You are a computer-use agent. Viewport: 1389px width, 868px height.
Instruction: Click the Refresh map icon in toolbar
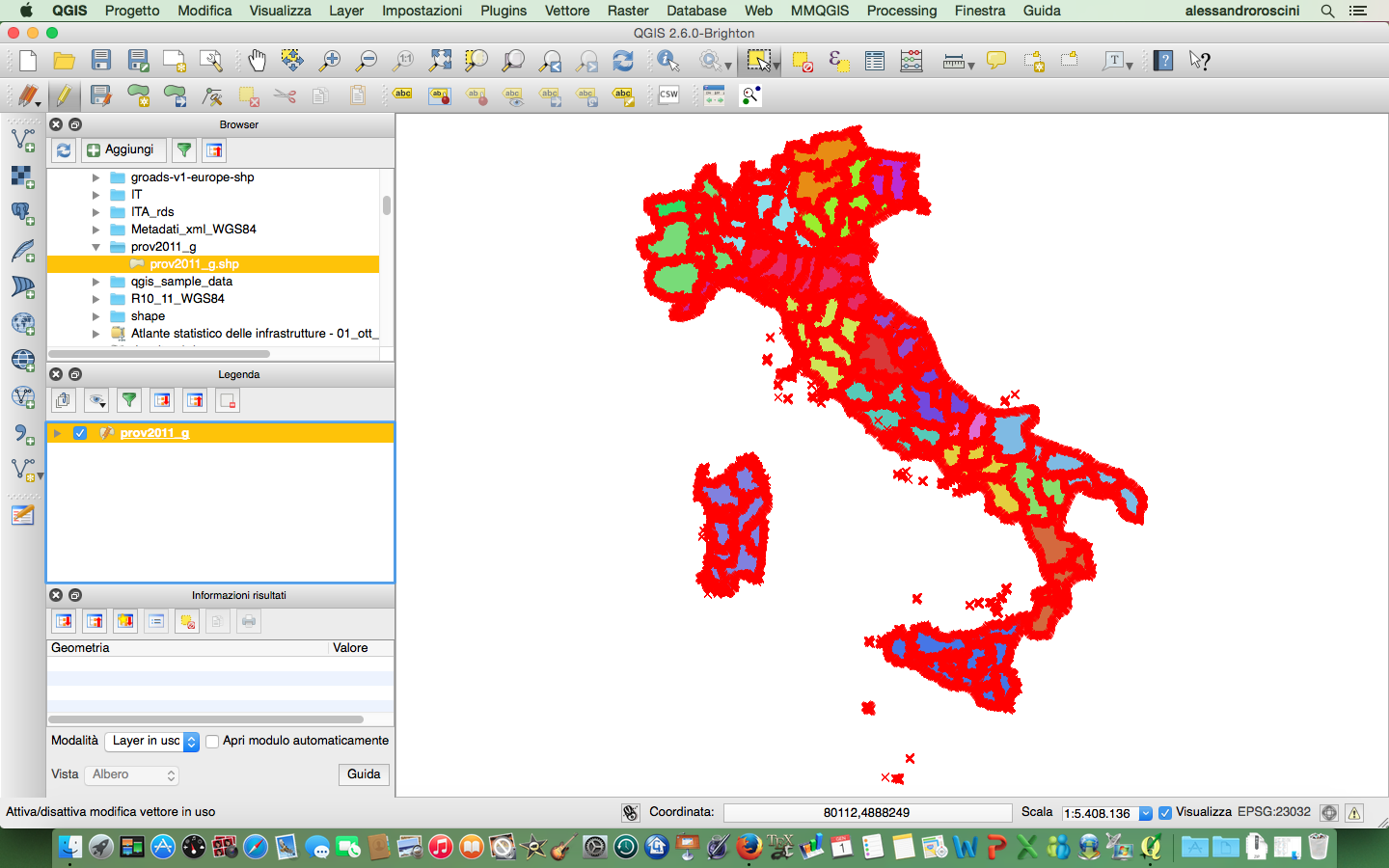pos(623,61)
